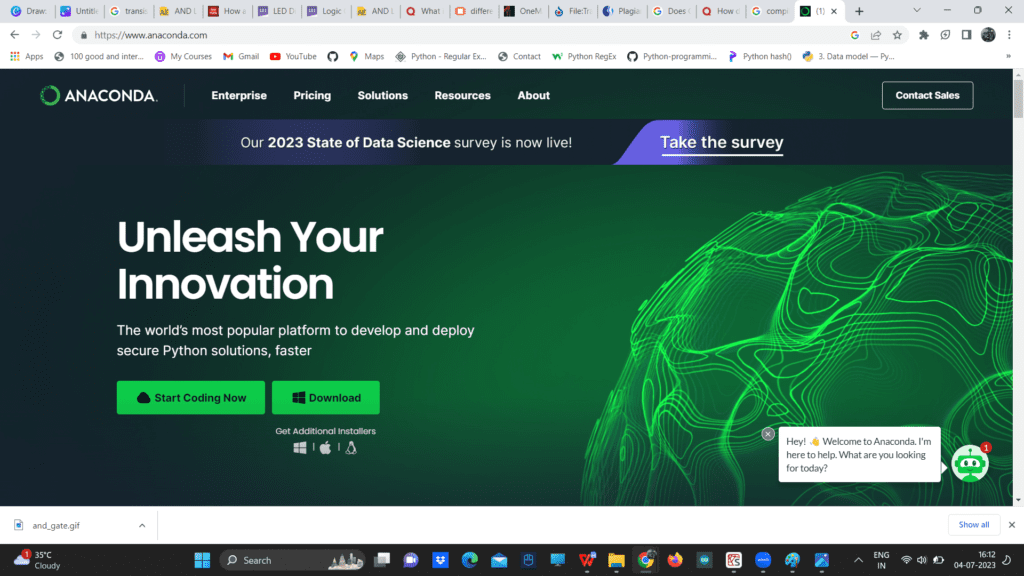Open the tab search dropdown arrow

(917, 10)
